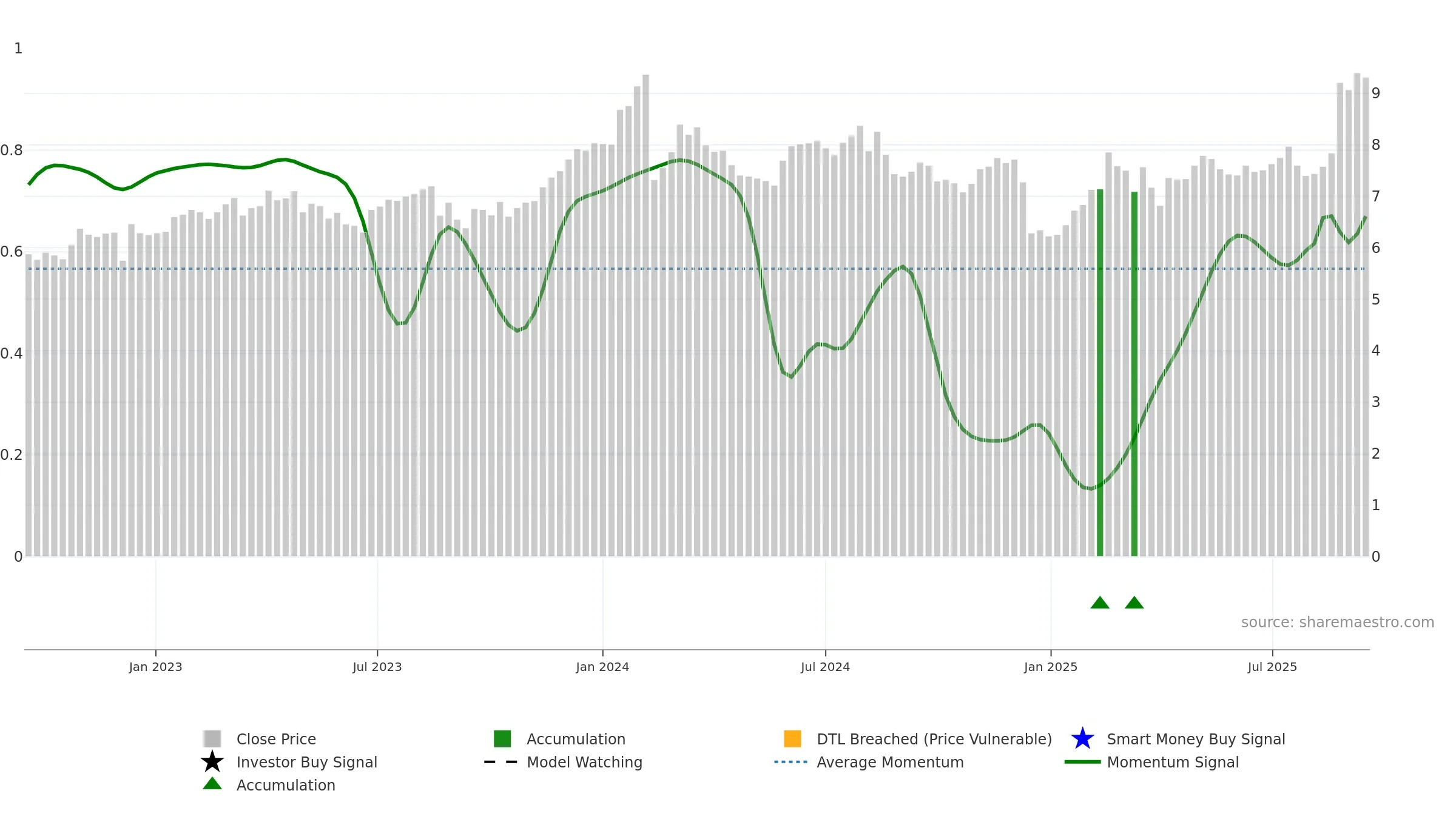The image size is (1456, 819).
Task: Click the DTL Breached (Price Vulnerable) label
Action: pyautogui.click(x=934, y=739)
